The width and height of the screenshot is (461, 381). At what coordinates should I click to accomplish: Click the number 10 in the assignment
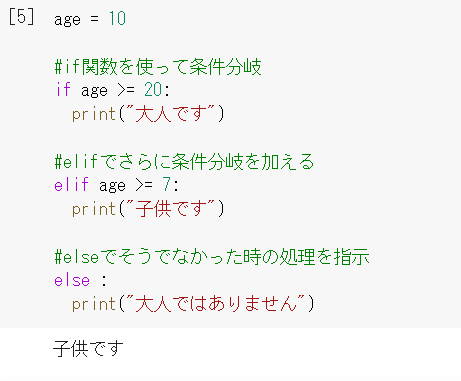click(118, 18)
